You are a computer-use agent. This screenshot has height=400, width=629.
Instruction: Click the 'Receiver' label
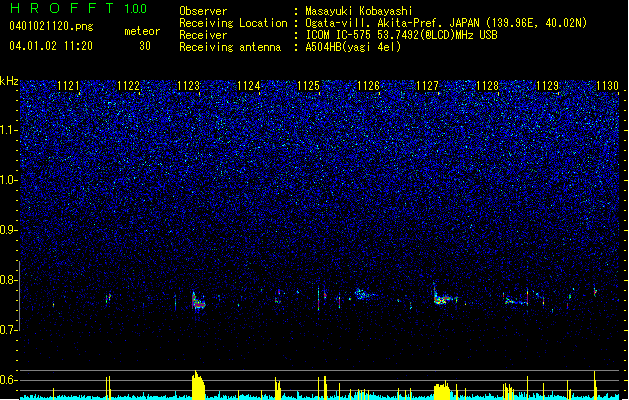(203, 35)
